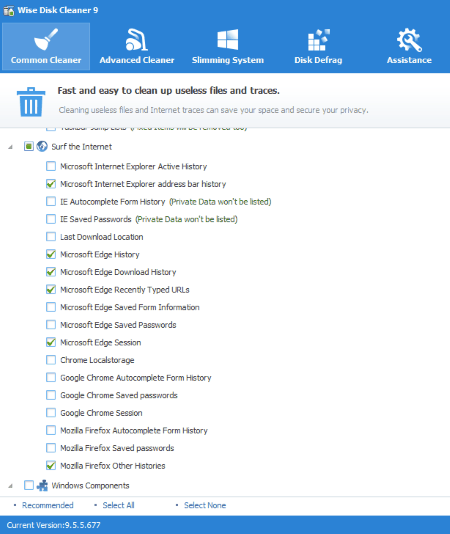Open the Common Cleaner tab
The image size is (450, 534).
(46, 46)
